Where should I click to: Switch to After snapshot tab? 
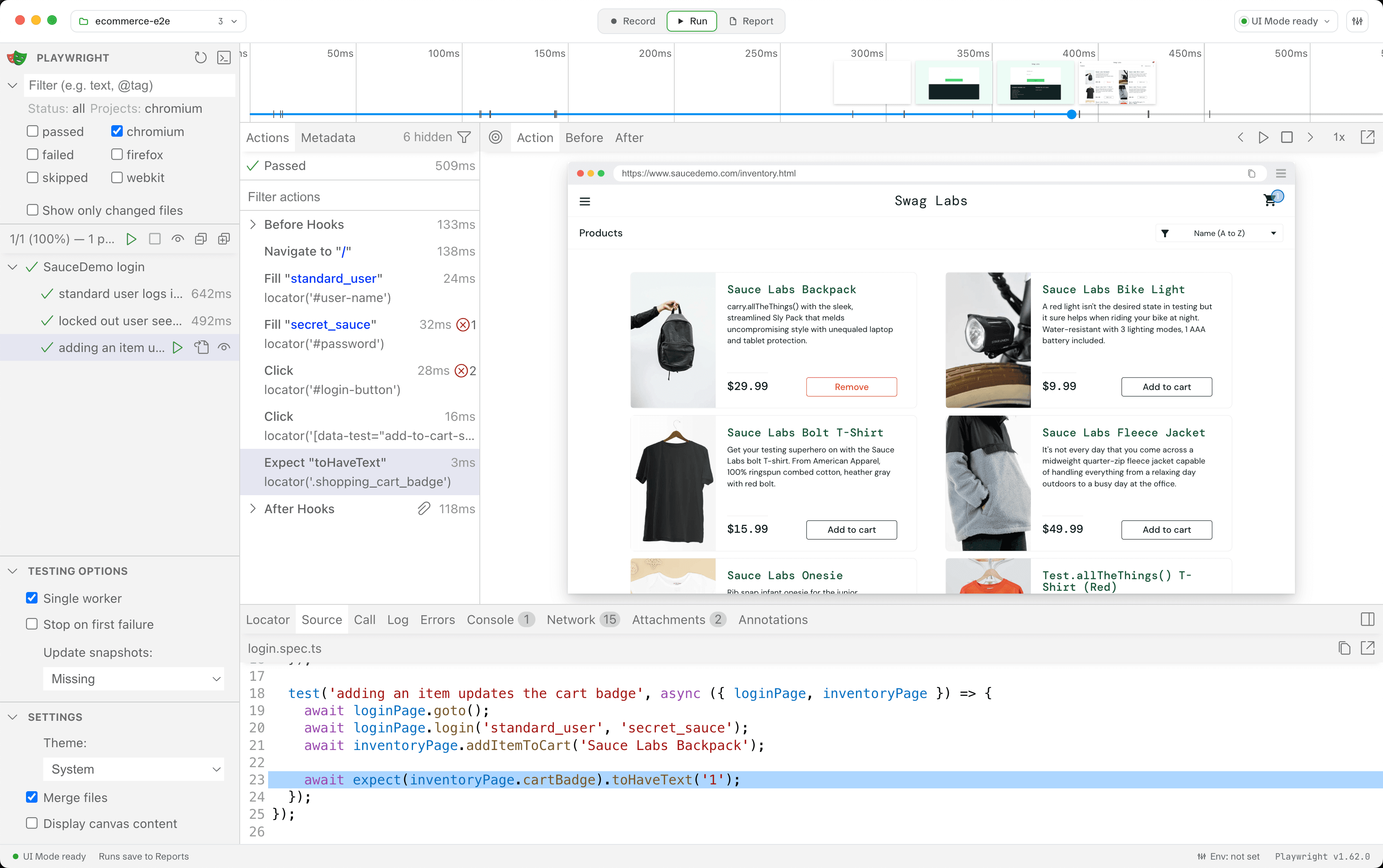point(629,138)
